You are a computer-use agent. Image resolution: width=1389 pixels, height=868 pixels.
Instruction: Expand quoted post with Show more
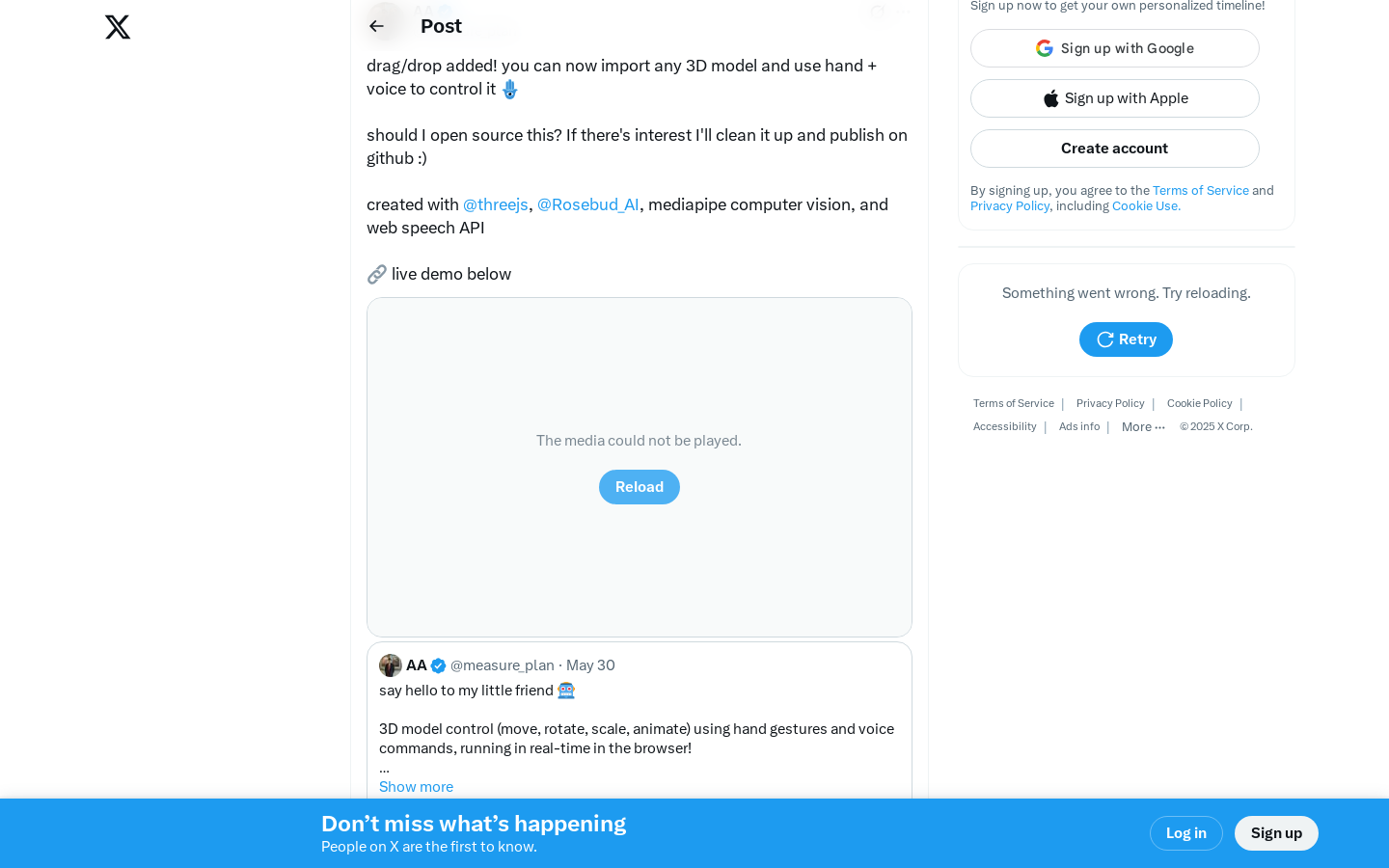416,787
